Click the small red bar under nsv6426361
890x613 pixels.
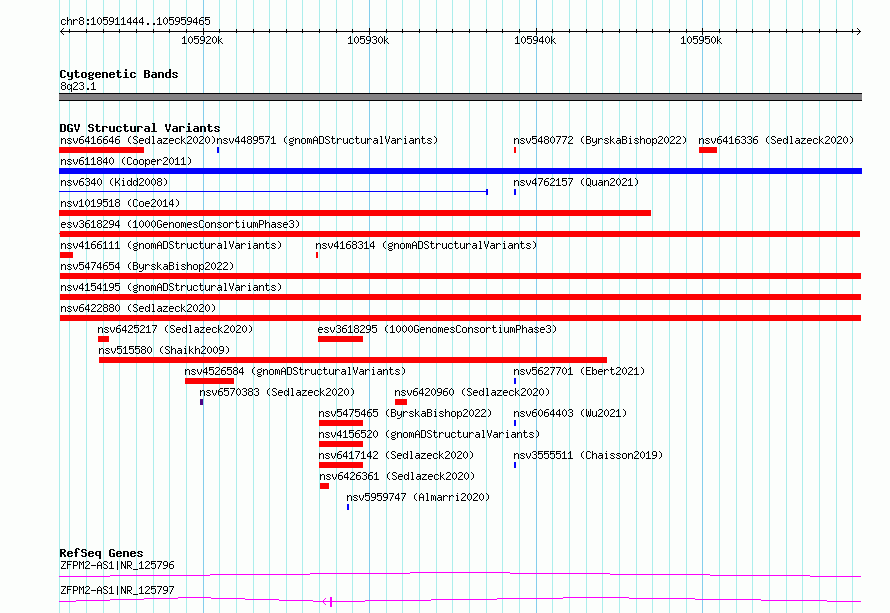coord(324,486)
